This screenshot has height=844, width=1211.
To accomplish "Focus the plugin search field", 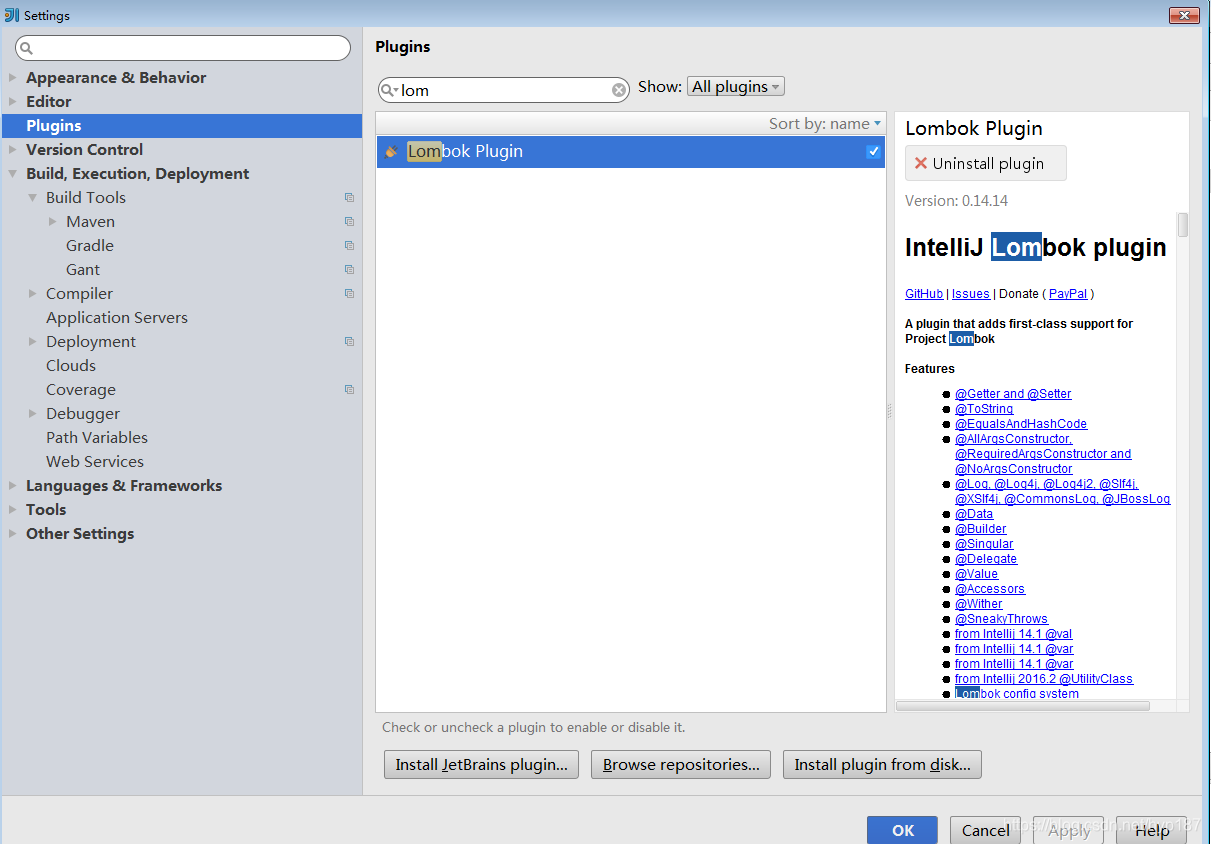I will (x=504, y=90).
